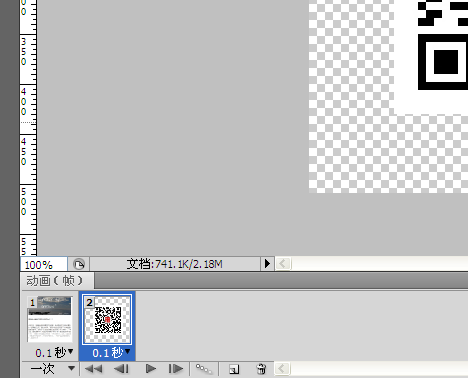Image resolution: width=468 pixels, height=378 pixels.
Task: Select the first frame button in animation panel
Action: [93, 369]
